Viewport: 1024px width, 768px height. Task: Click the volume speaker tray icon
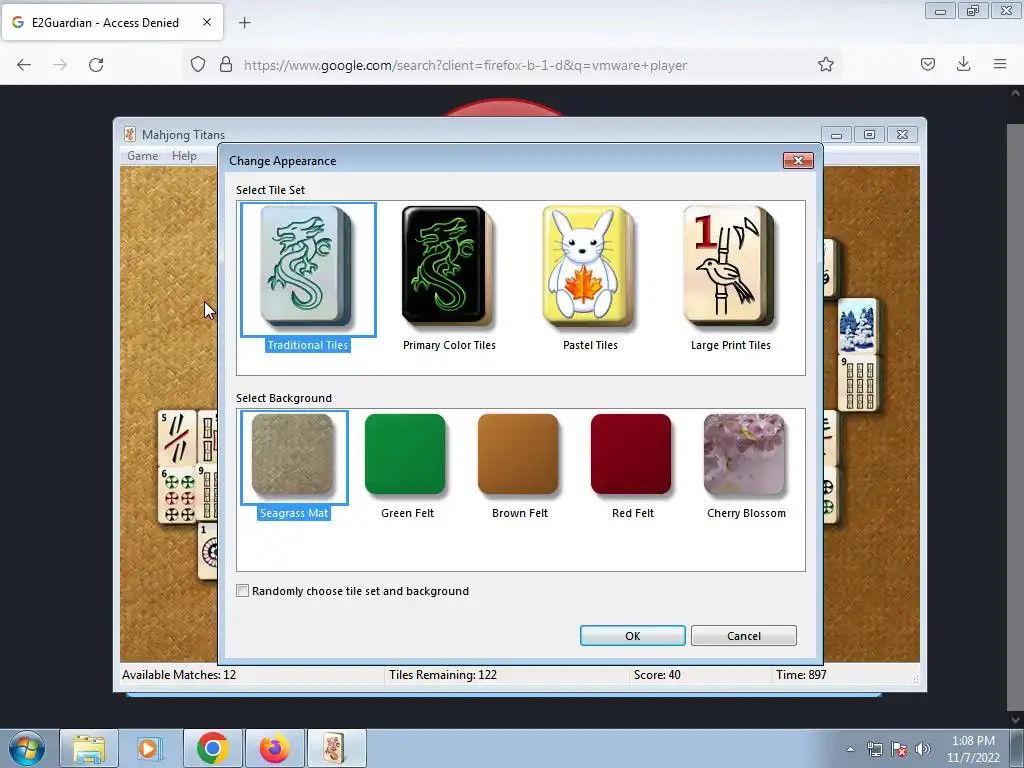click(x=923, y=749)
